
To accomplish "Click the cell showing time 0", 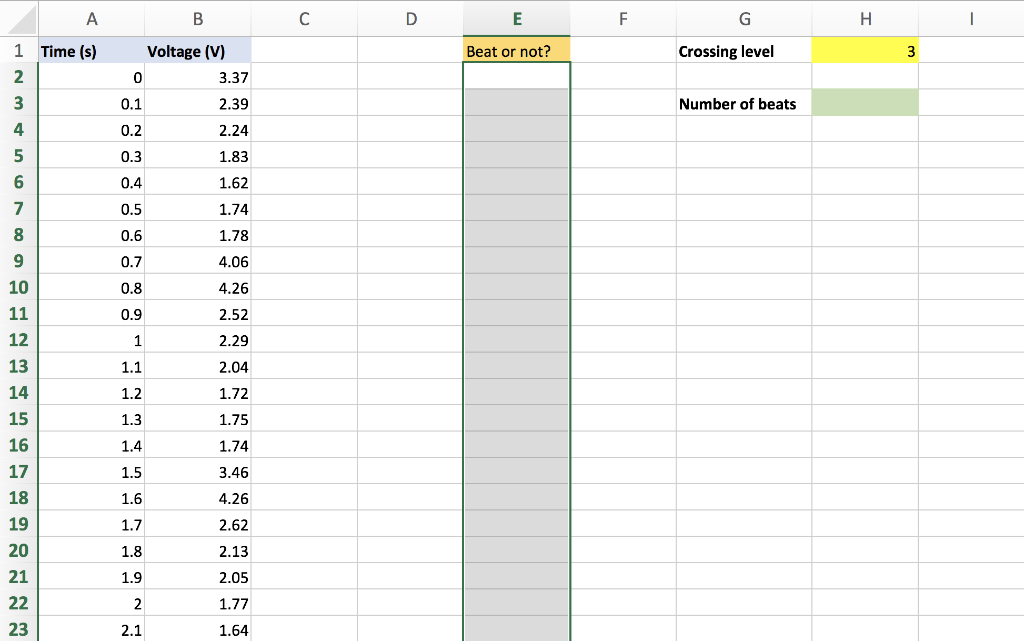I will 91,77.
